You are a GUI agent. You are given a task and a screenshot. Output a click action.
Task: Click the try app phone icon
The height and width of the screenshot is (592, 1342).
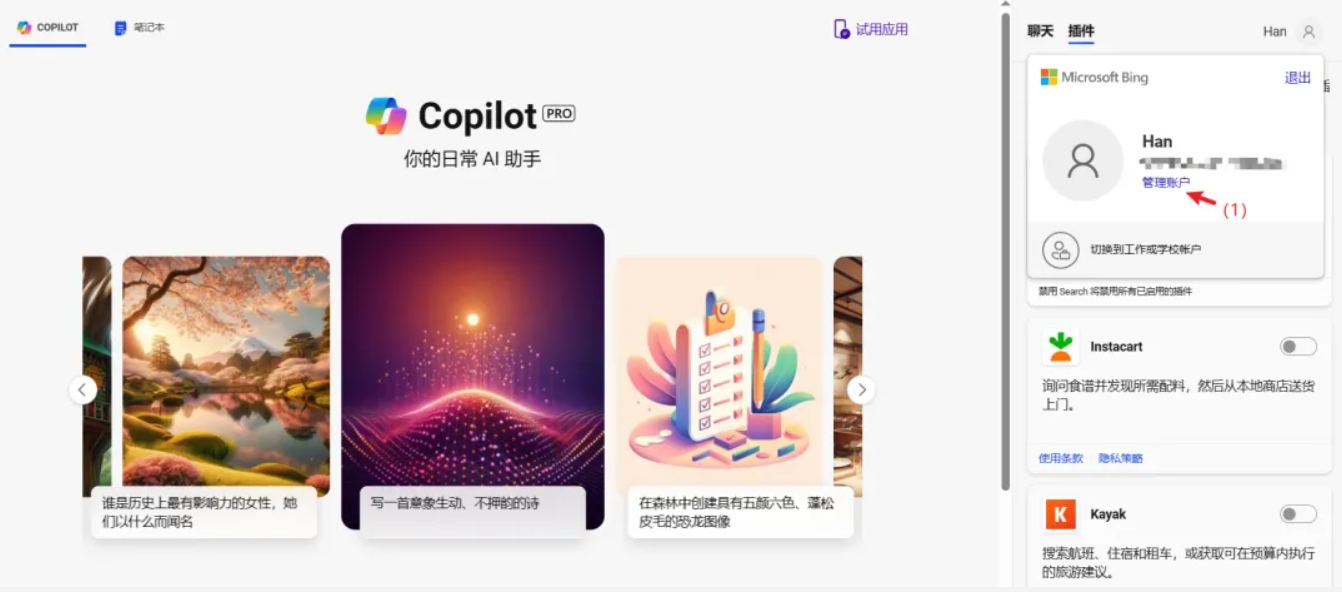(842, 29)
